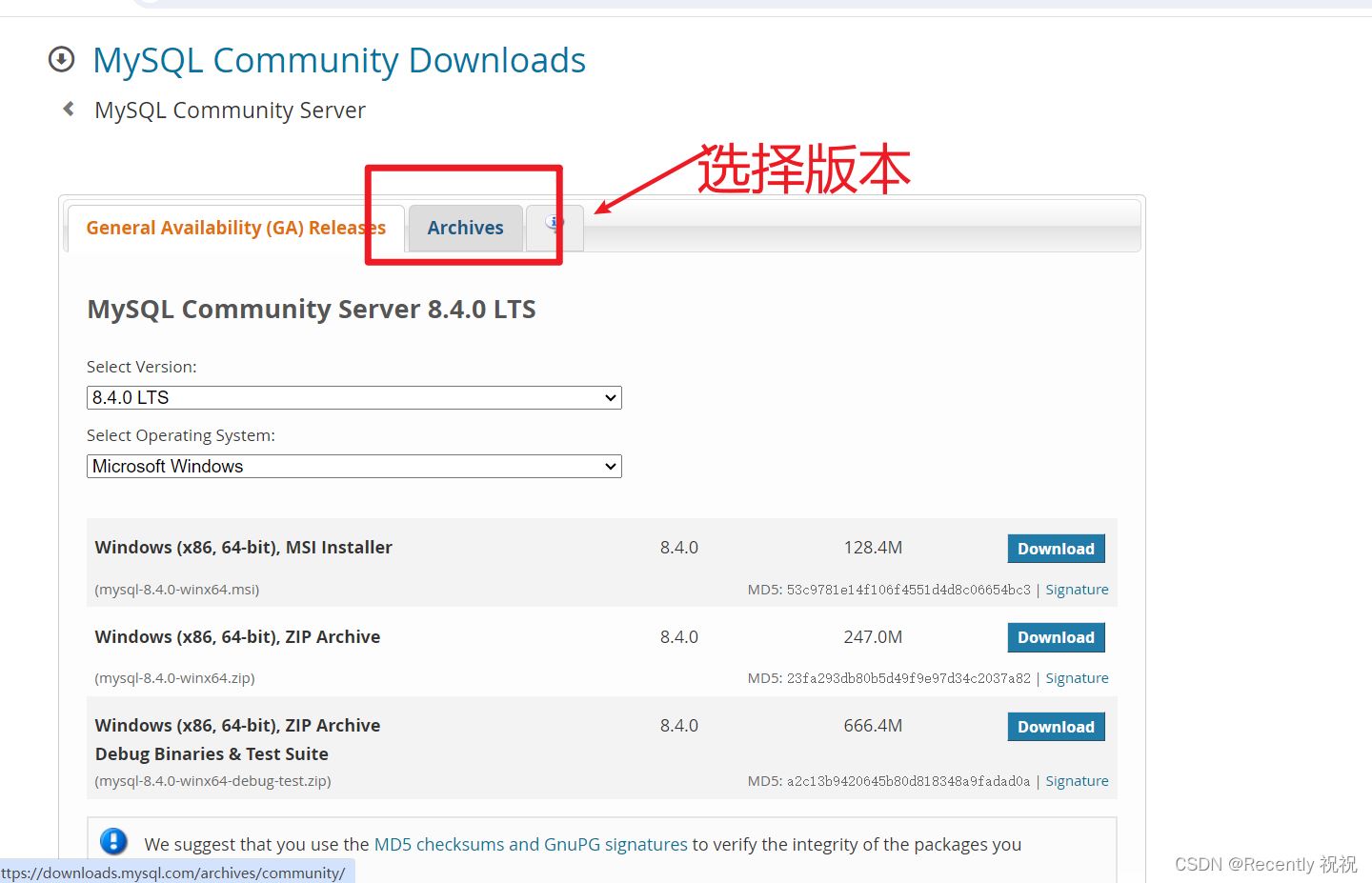Click the file name (mysql-8.4.0-winx64.zip)
This screenshot has height=883, width=1372.
(x=175, y=678)
